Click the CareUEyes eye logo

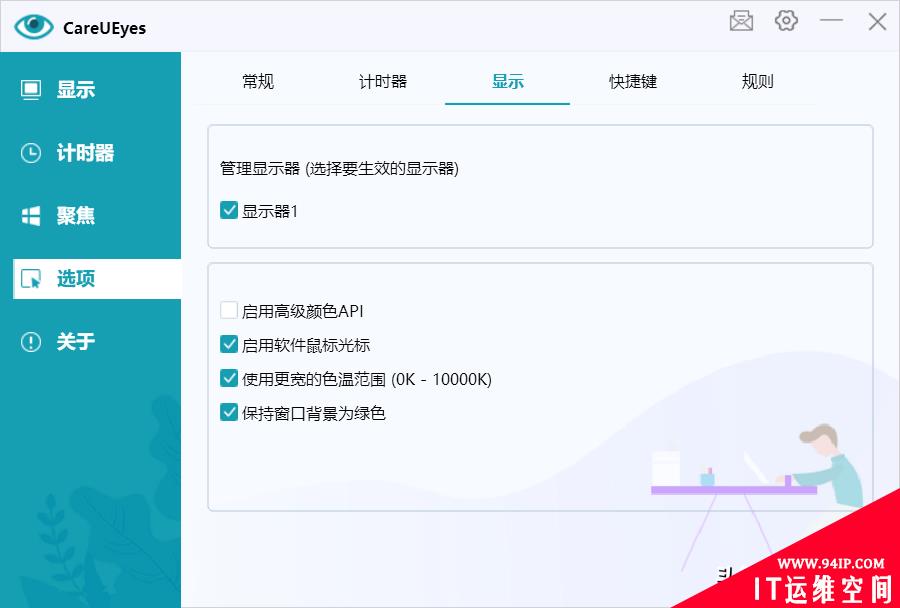[34, 26]
